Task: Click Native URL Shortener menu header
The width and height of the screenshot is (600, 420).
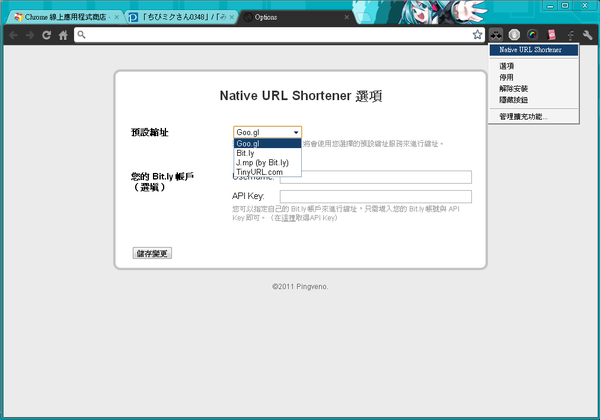Action: click(x=534, y=50)
